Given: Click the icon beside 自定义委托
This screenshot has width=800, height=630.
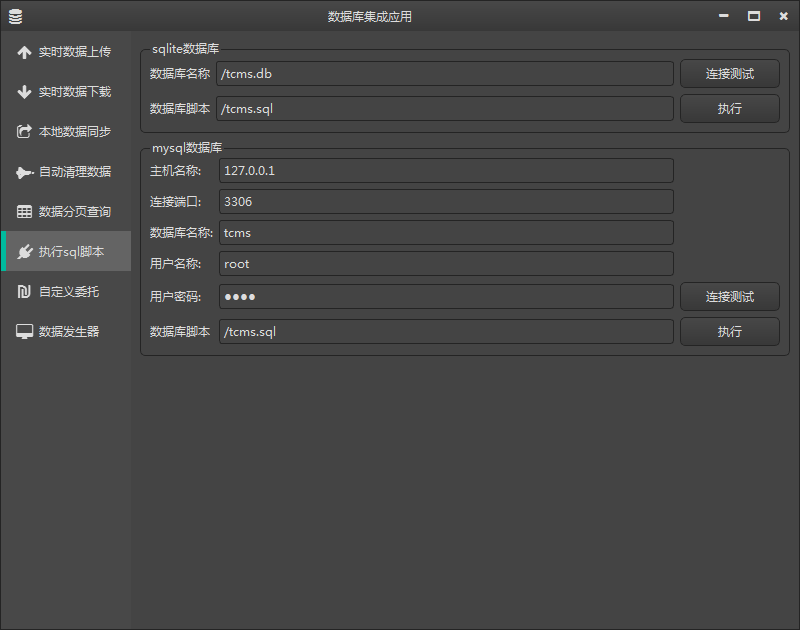Looking at the screenshot, I should (x=24, y=291).
